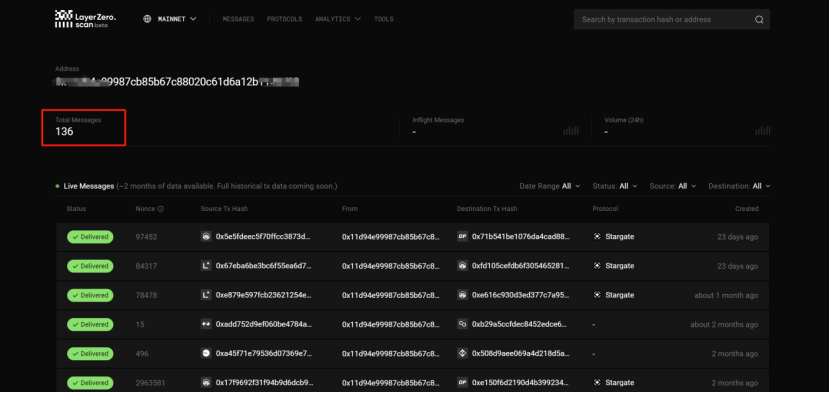Open the MAINNET network dropdown
Viewport: 829px width, 393px height.
(177, 19)
